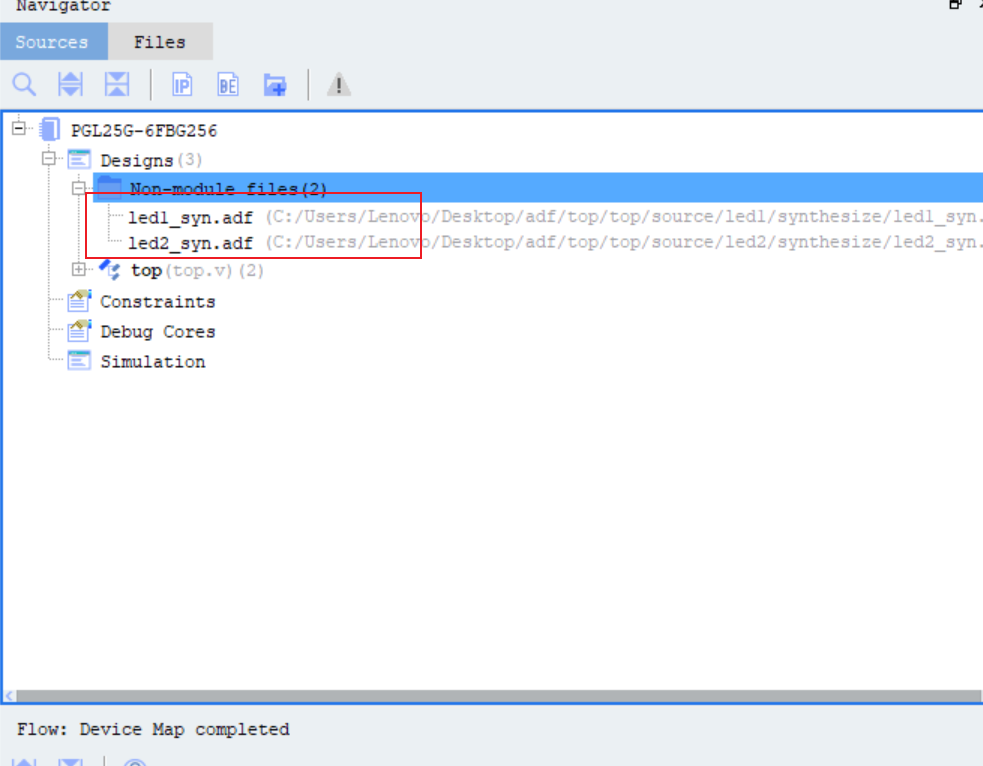983x766 pixels.
Task: Select the PGL25G-6FBG256 device label
Action: 144,130
